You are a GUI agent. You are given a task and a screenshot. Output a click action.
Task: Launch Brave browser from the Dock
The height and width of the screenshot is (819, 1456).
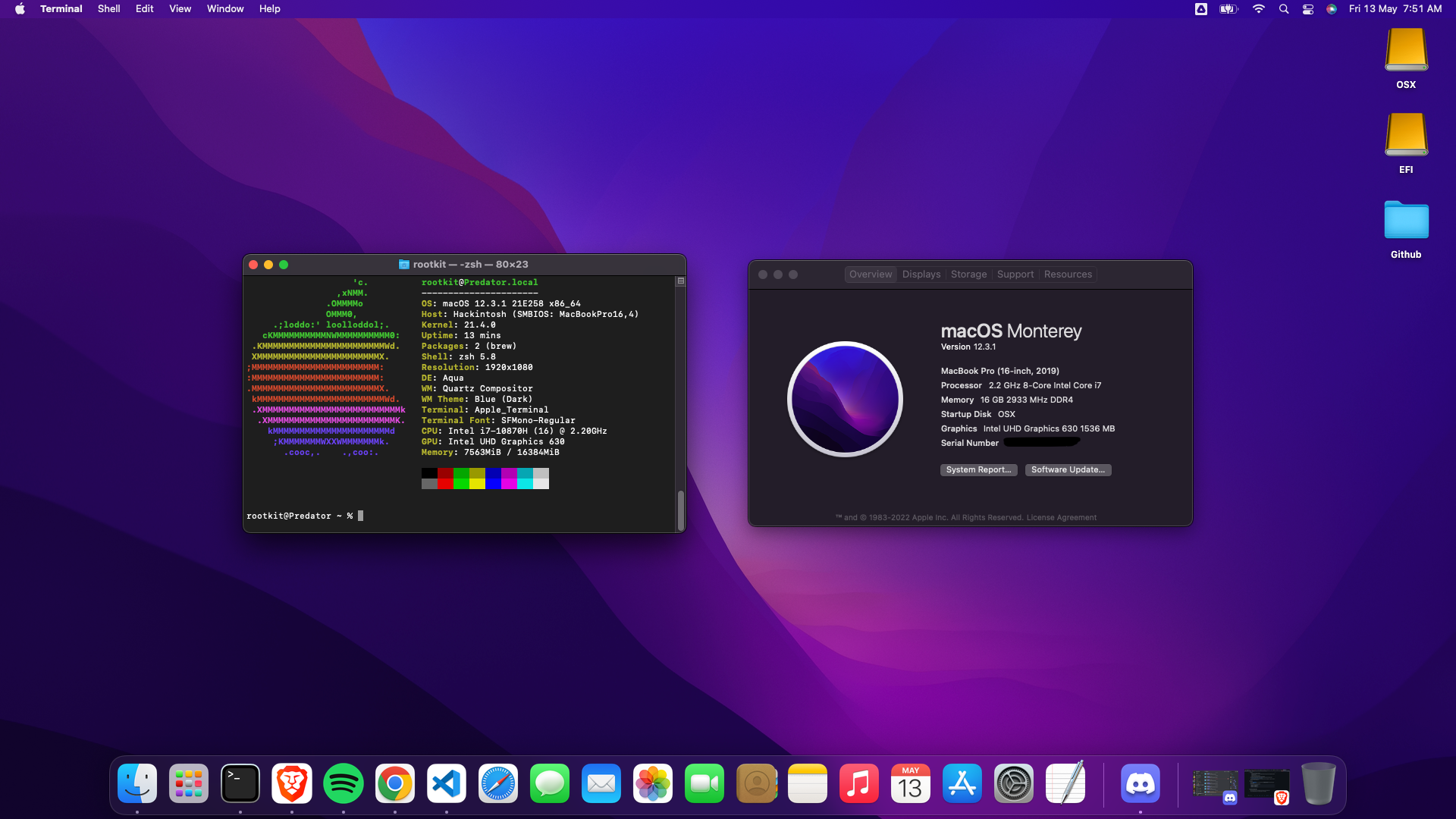tap(292, 783)
